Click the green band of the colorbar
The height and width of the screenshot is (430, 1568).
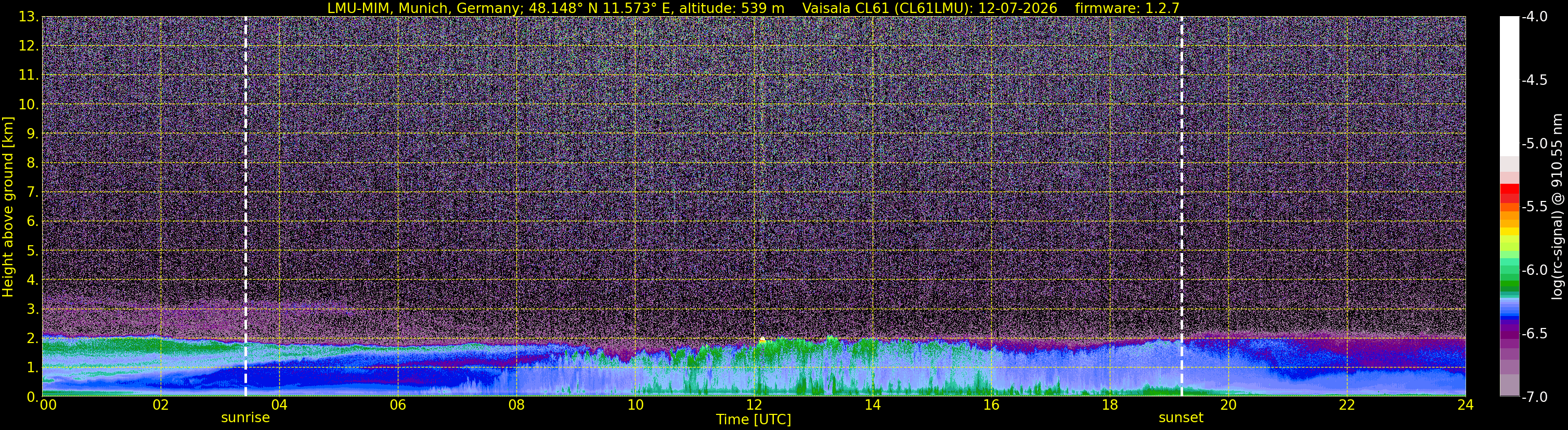(x=1509, y=278)
